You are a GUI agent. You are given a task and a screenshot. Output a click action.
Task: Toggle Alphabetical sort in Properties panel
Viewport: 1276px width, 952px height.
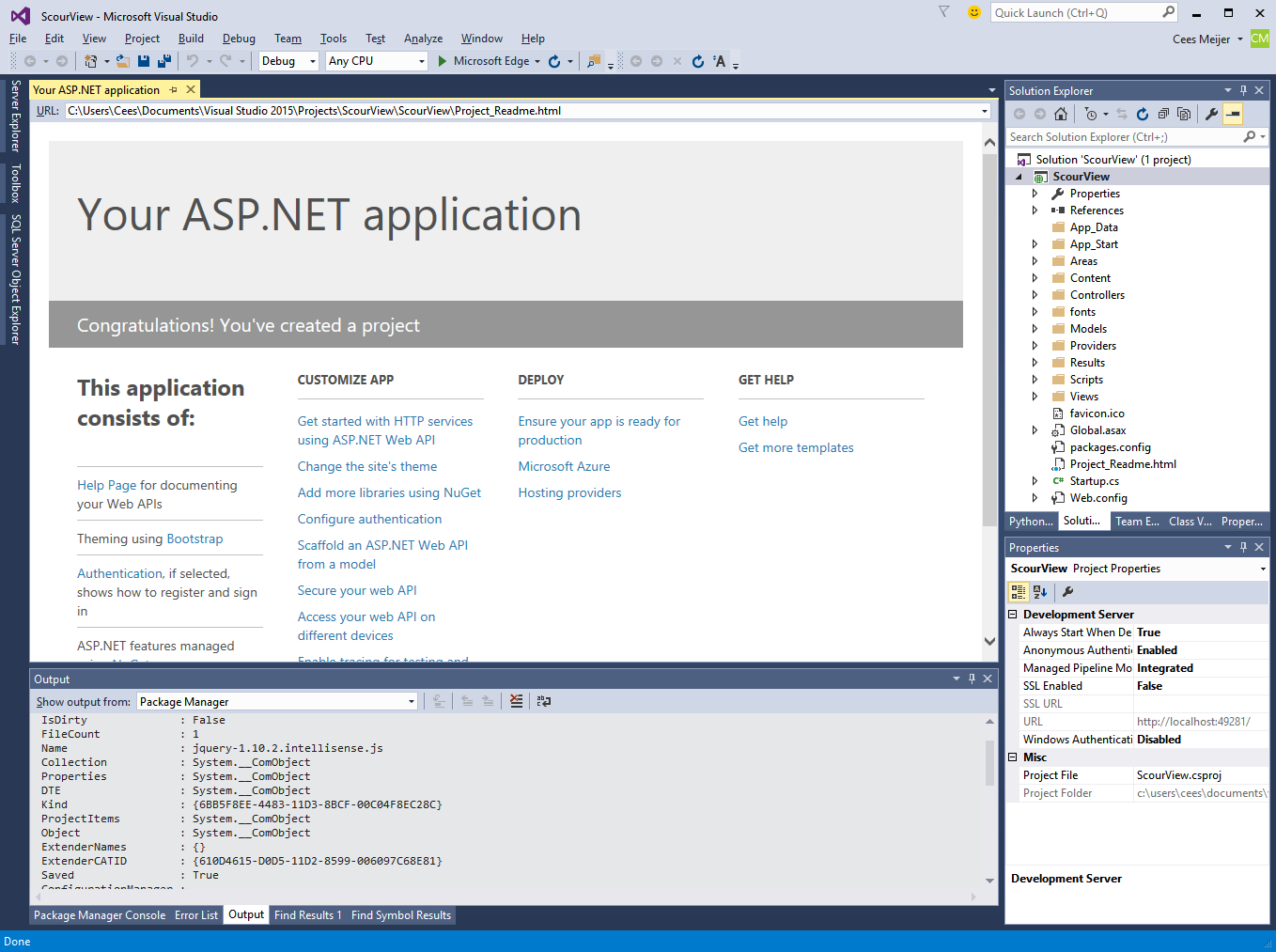click(x=1040, y=592)
